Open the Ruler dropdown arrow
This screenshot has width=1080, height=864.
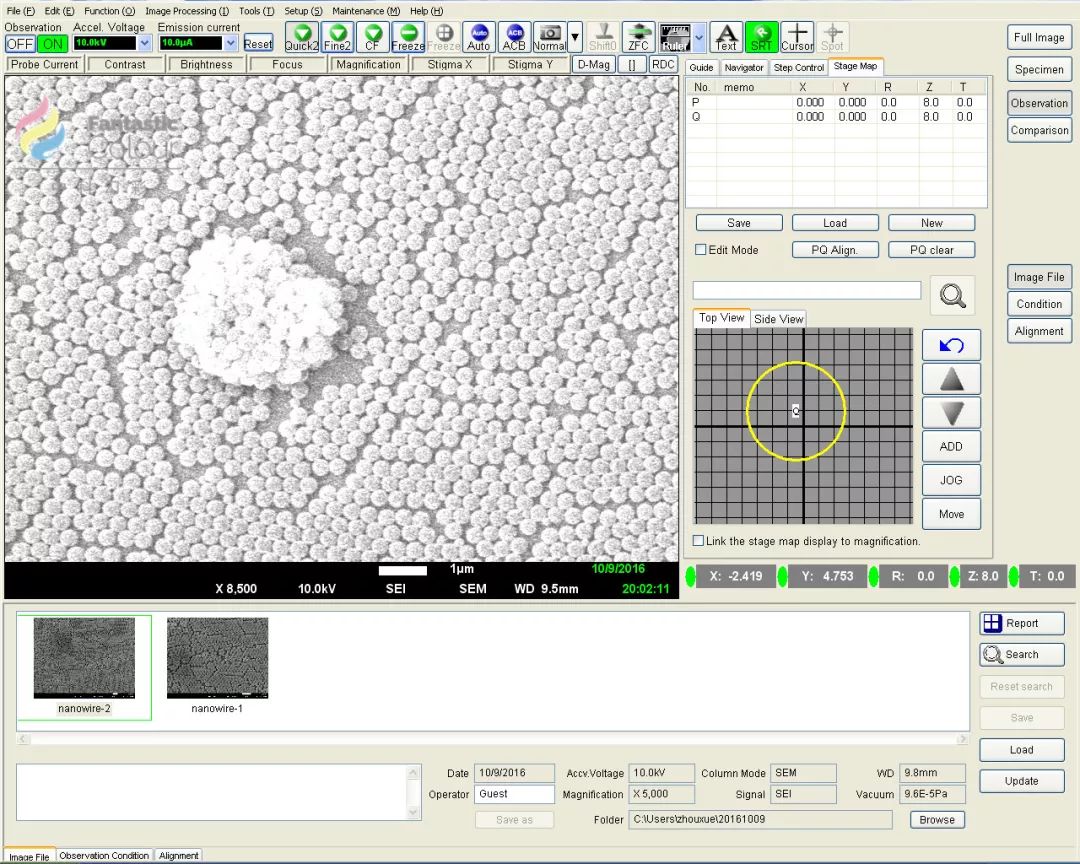tap(699, 38)
